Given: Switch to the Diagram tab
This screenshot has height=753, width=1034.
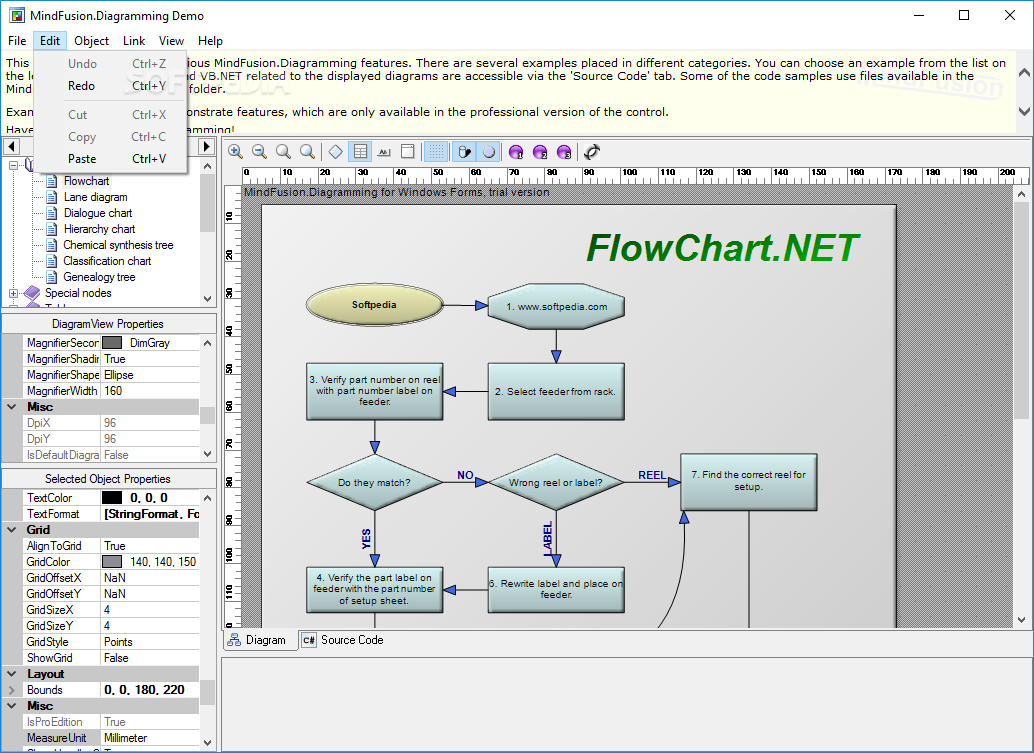Looking at the screenshot, I should (x=260, y=640).
